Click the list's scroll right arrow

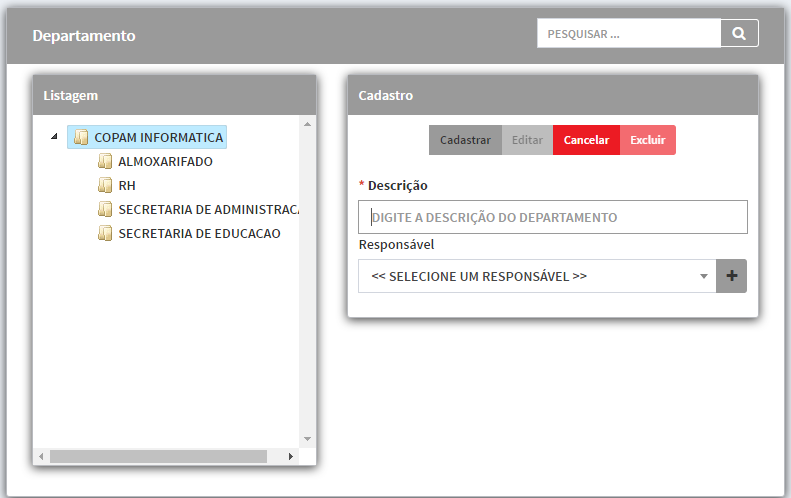pos(291,457)
